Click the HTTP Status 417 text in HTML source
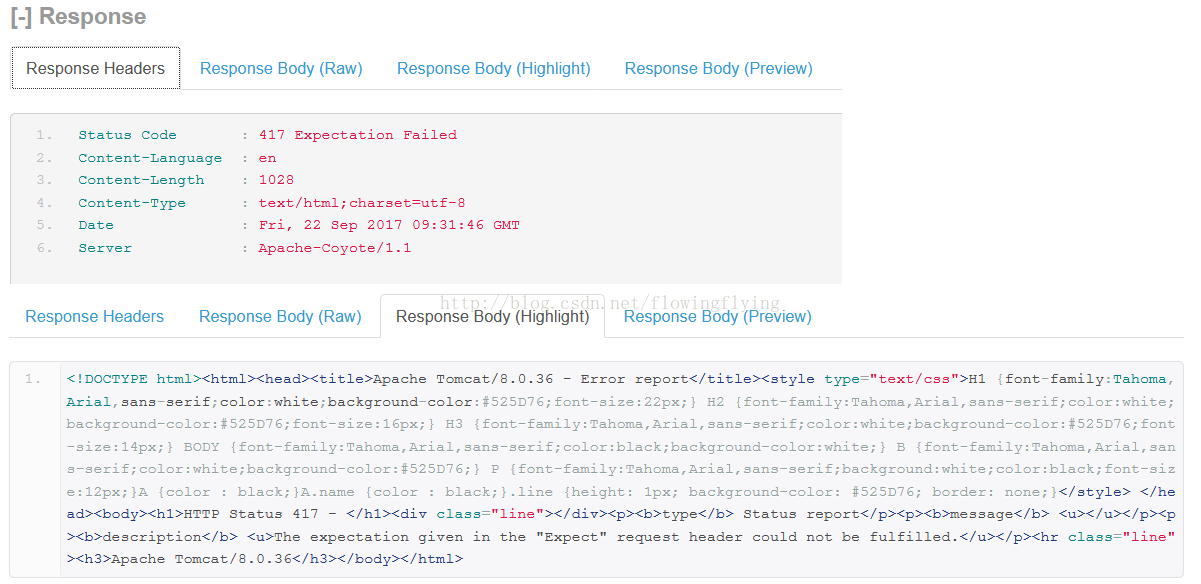Viewport: 1201px width, 584px height. point(252,514)
